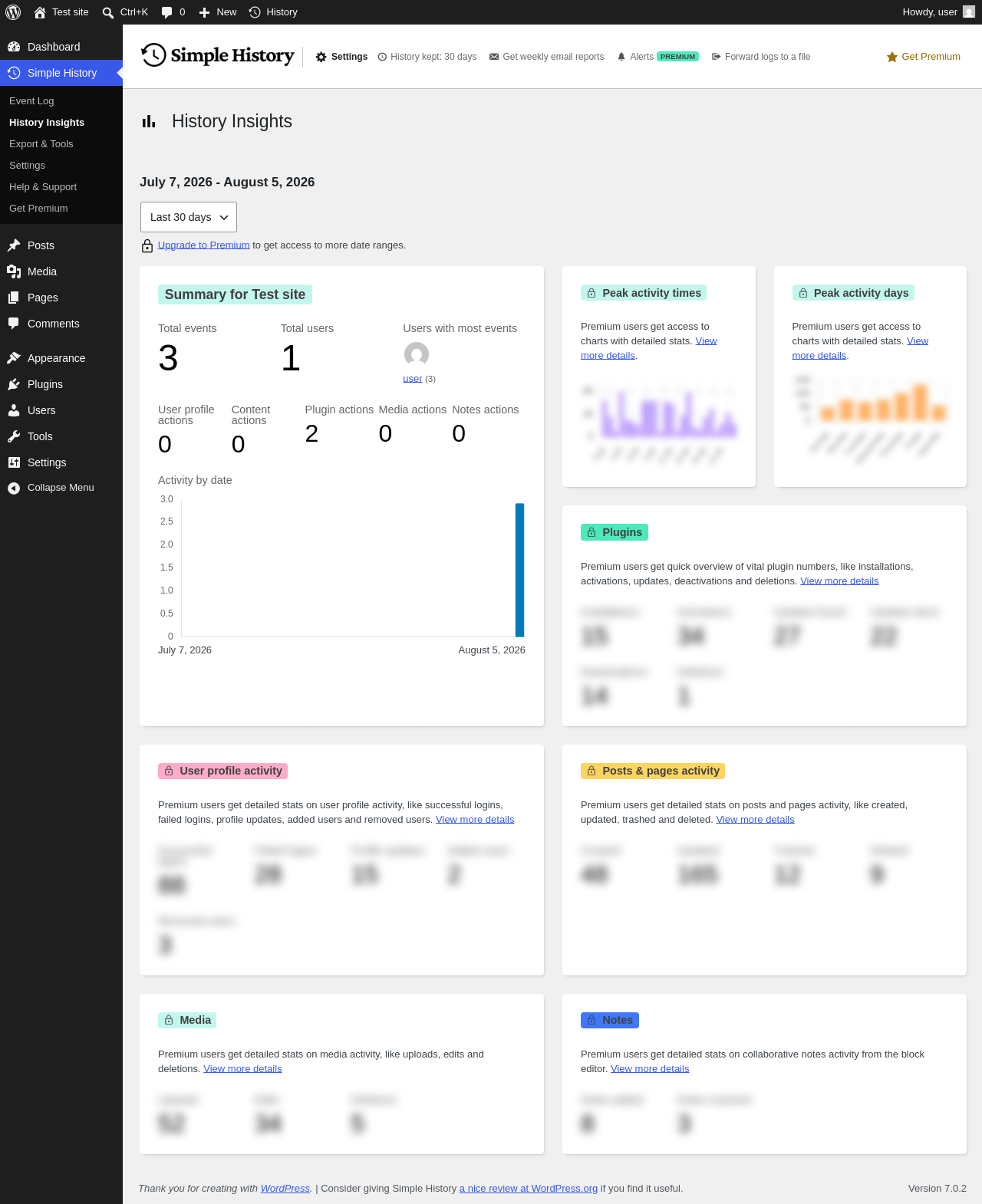Screen dimensions: 982x1204
Task: Click the Notes card title badge
Action: click(610, 1020)
